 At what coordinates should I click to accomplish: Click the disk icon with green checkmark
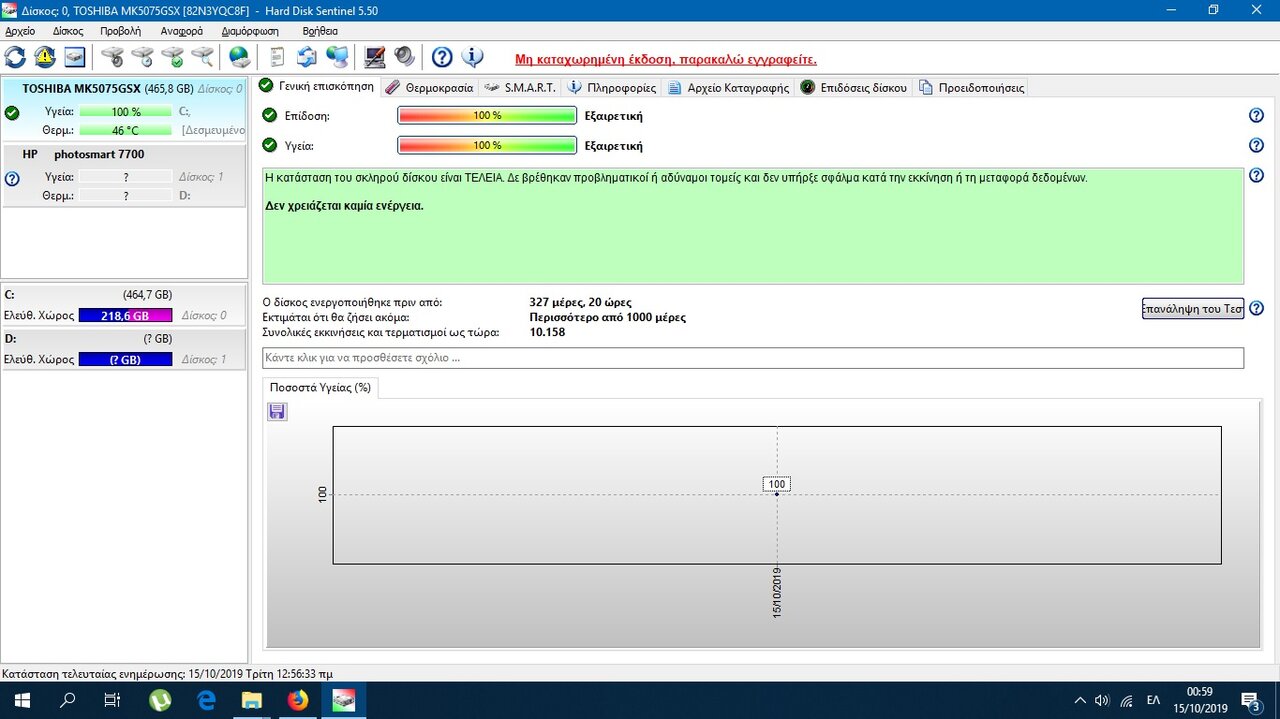[172, 57]
